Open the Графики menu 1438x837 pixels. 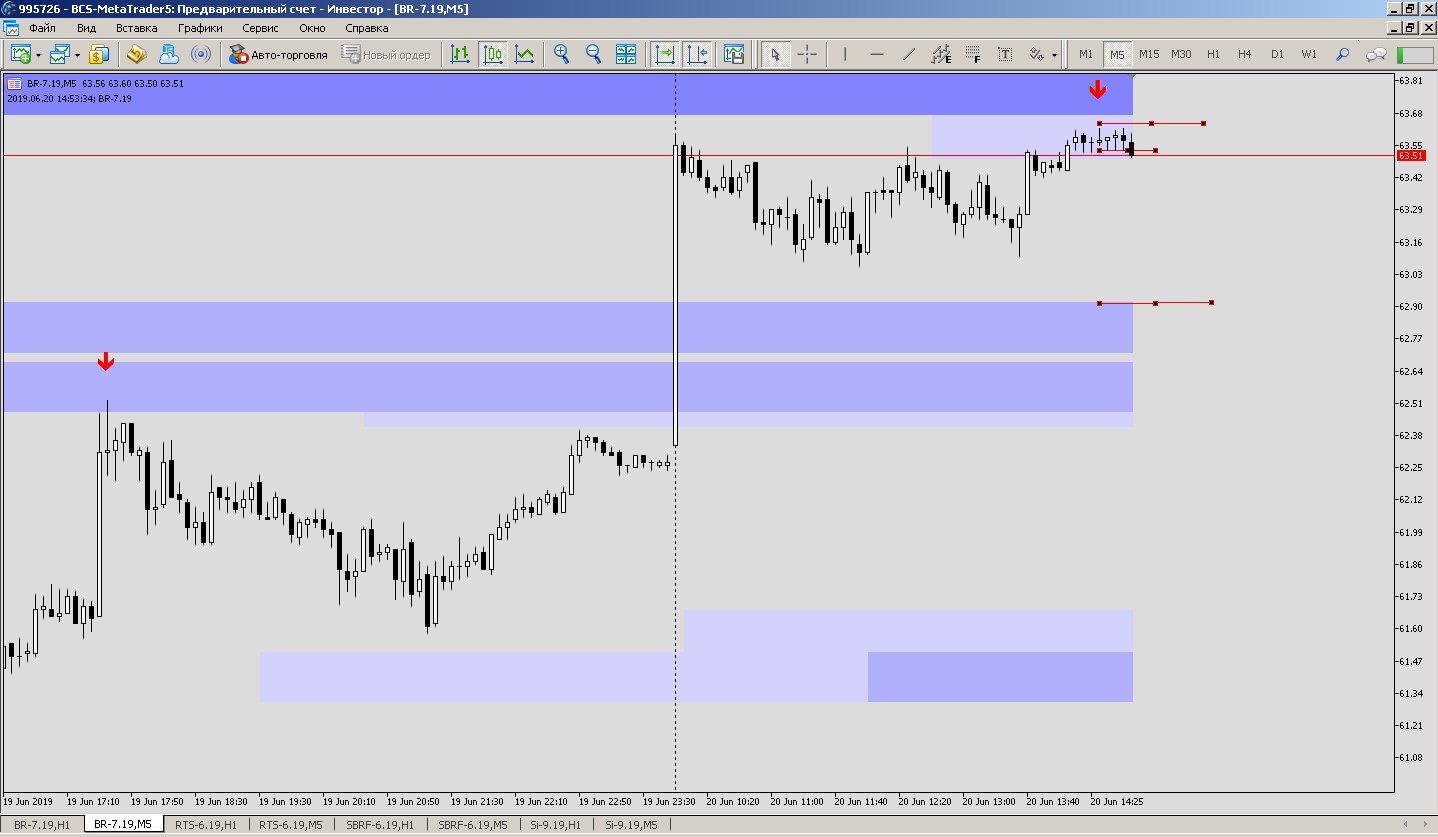pyautogui.click(x=200, y=28)
